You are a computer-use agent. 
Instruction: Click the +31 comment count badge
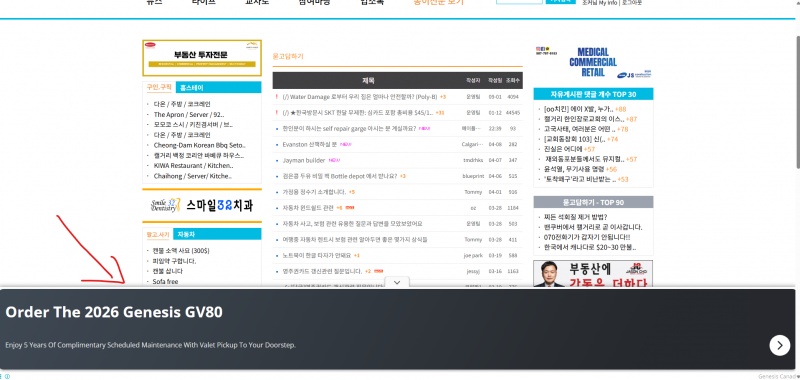440,112
